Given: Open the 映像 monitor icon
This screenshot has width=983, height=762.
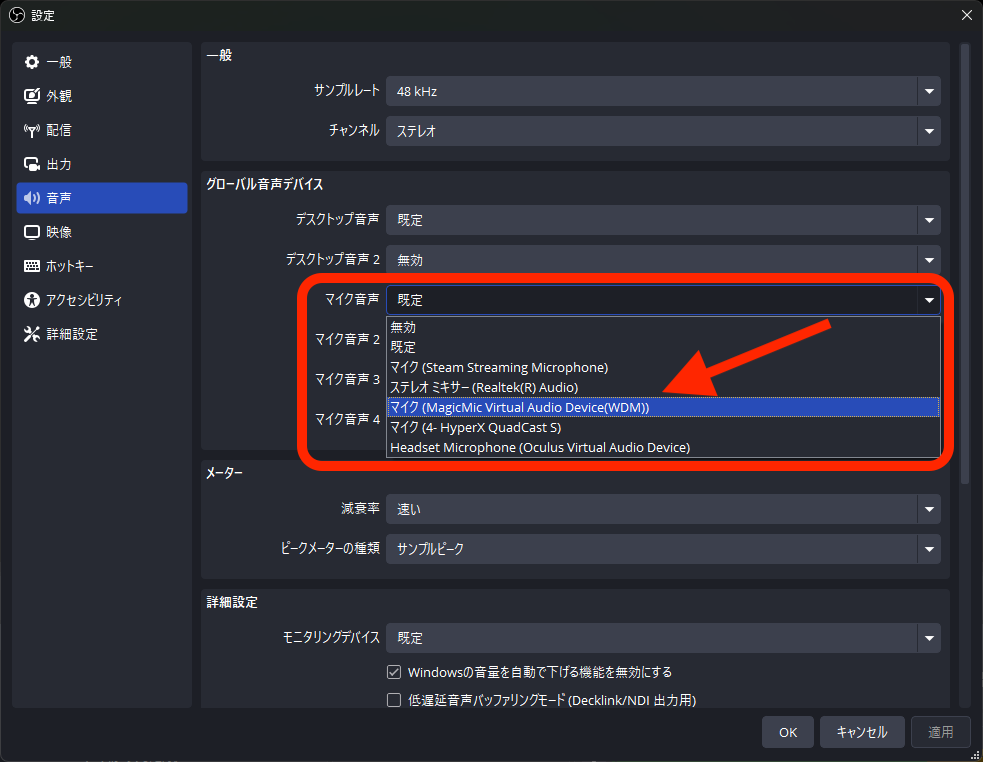Looking at the screenshot, I should pos(31,232).
